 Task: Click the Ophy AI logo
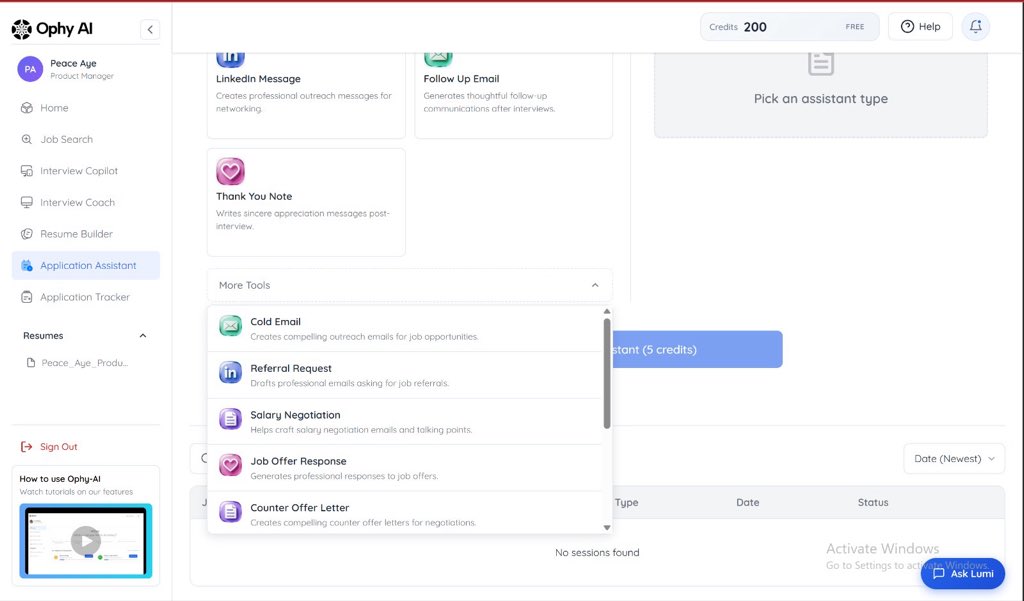click(52, 29)
